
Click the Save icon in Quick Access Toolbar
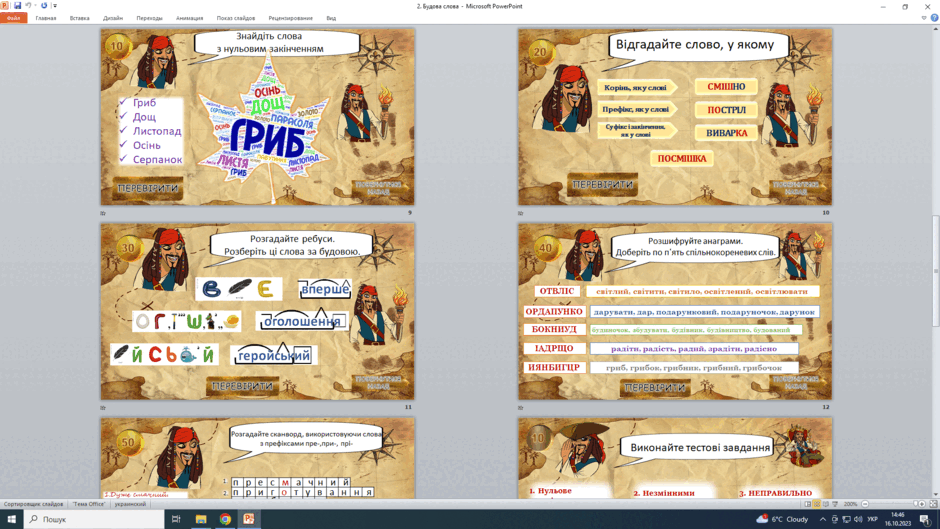click(x=17, y=5)
